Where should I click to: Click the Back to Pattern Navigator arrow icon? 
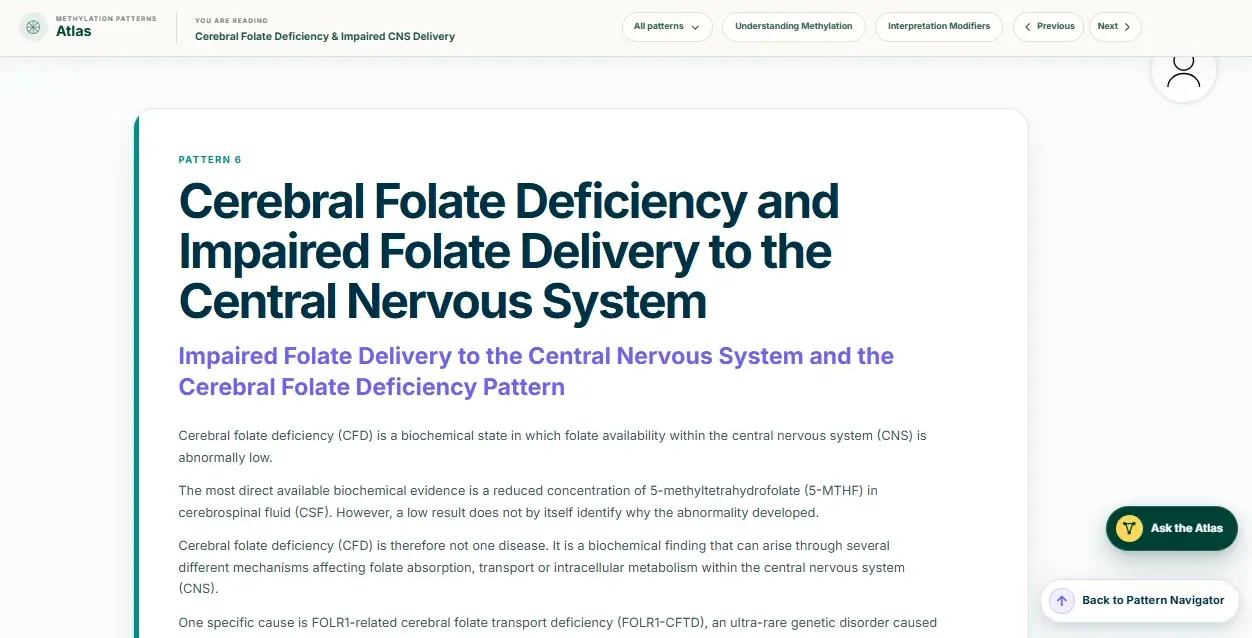click(1062, 601)
